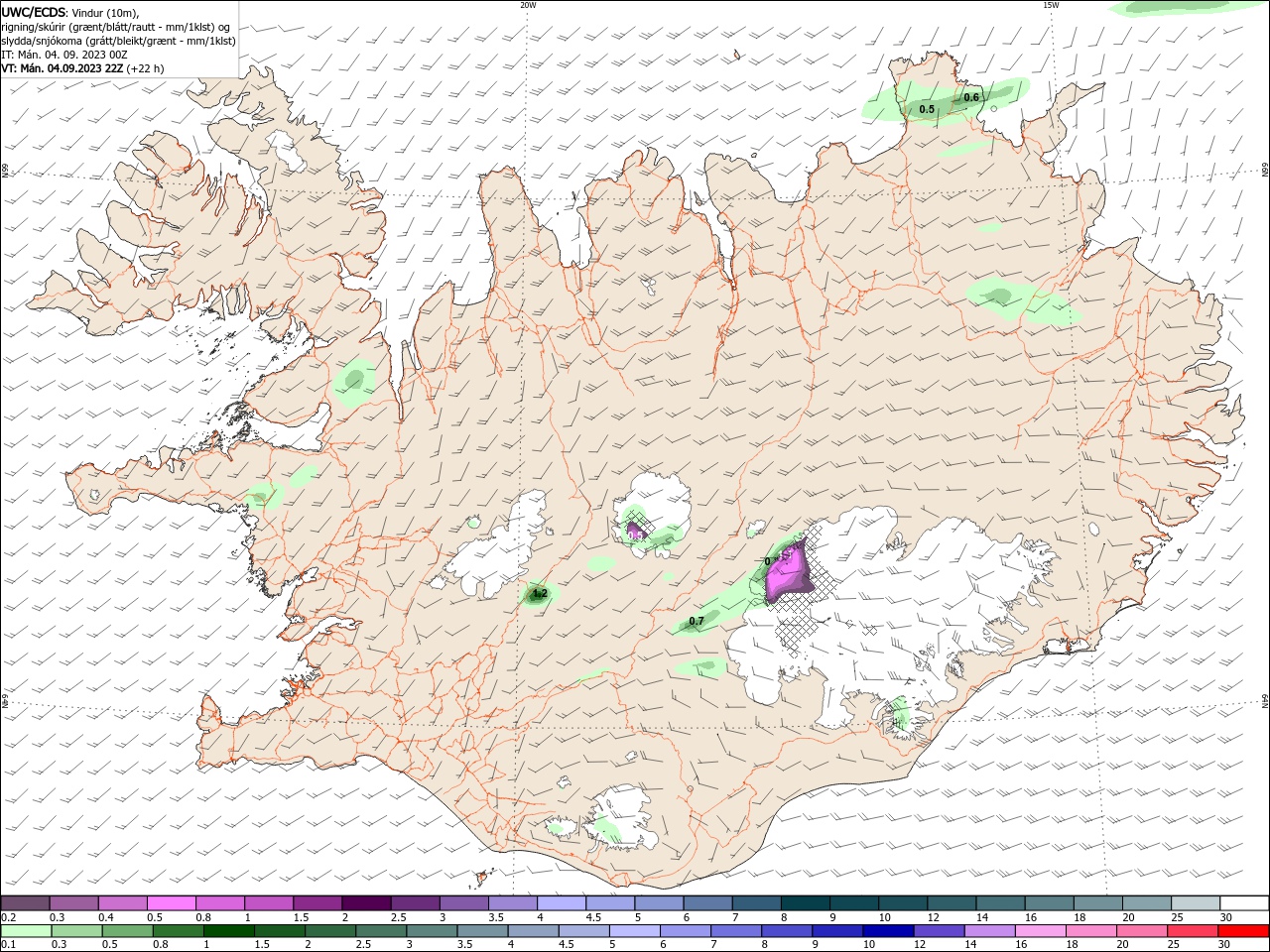Click the 20W longitude label at the top edge
1270x952 pixels.
[528, 5]
